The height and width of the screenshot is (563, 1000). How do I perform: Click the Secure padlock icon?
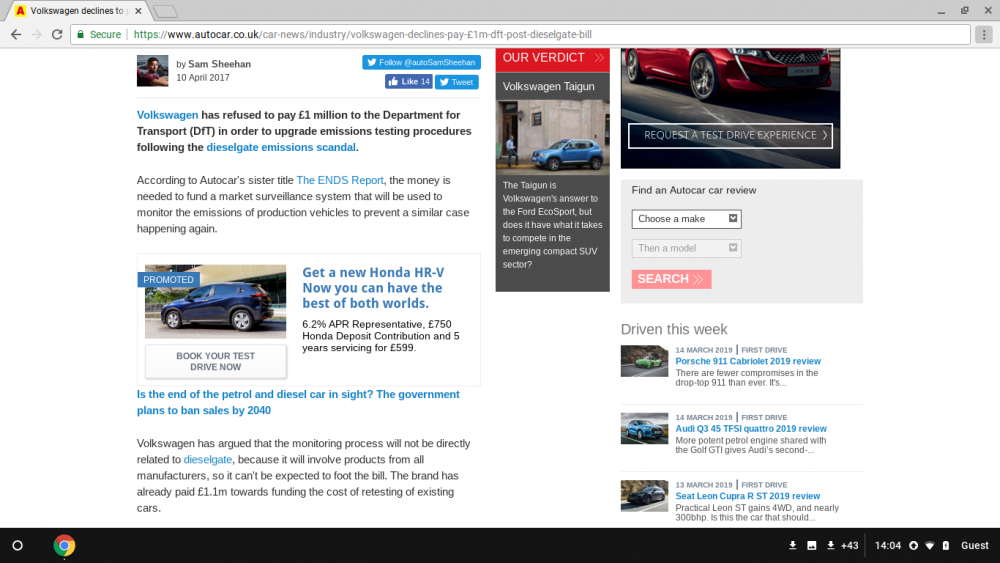coord(80,34)
